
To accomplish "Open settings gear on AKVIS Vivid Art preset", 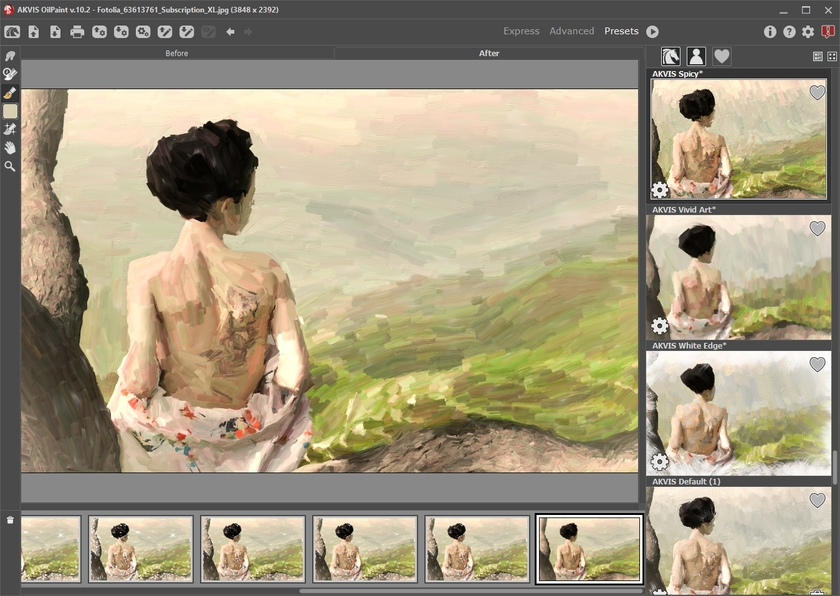I will [x=660, y=326].
